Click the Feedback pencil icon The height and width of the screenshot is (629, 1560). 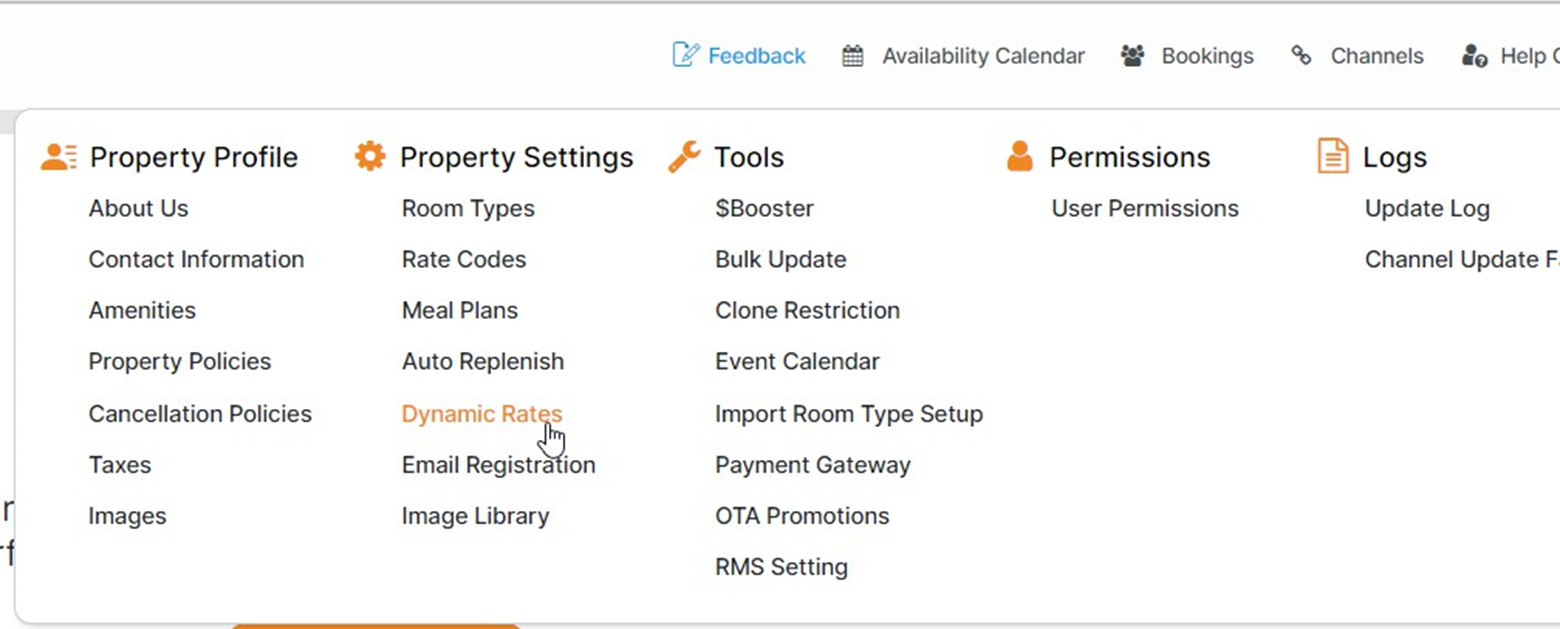coord(685,55)
